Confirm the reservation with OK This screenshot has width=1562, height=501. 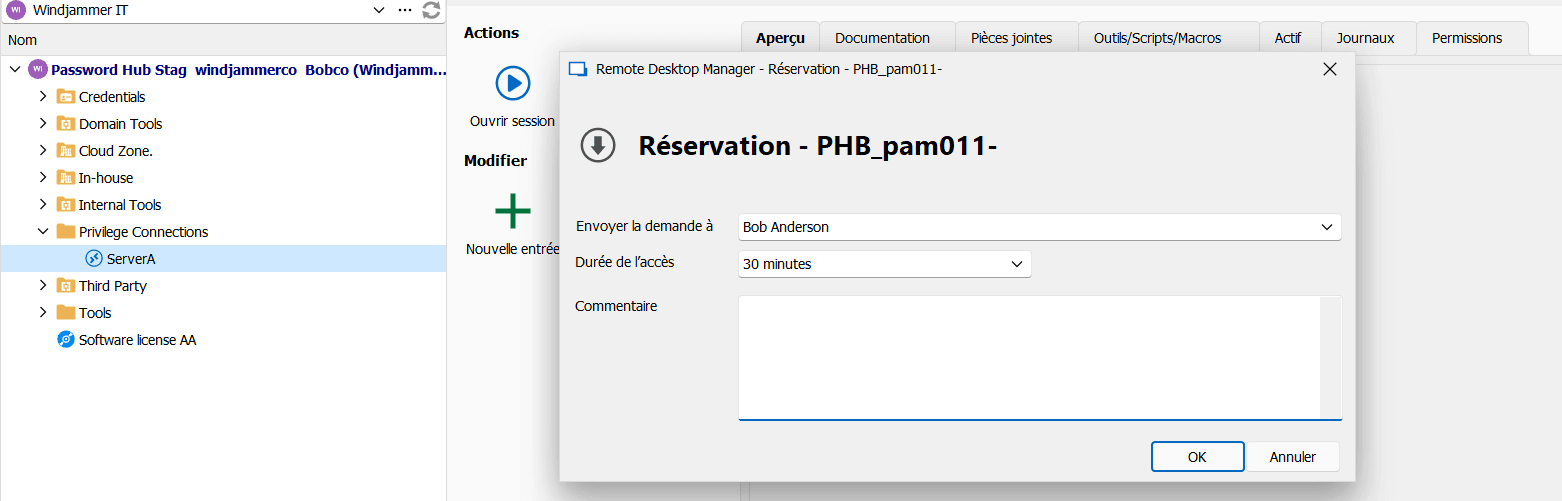pos(1197,457)
